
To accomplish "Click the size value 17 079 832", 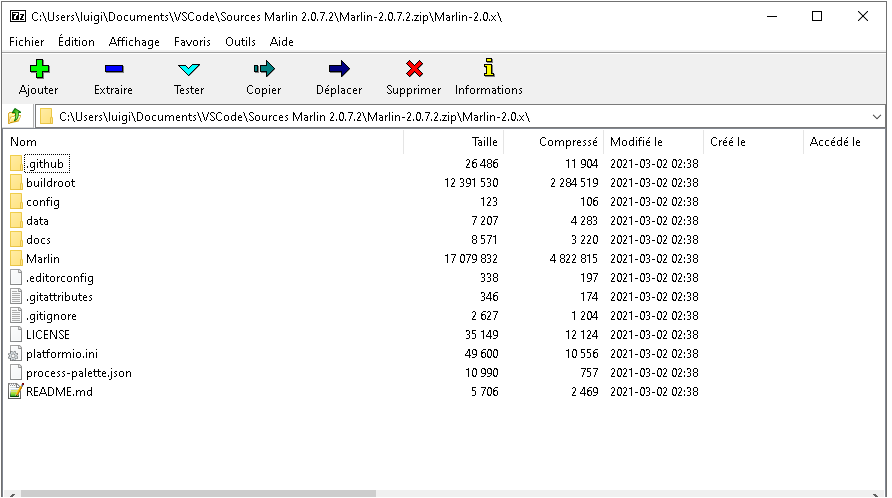I will pos(471,259).
